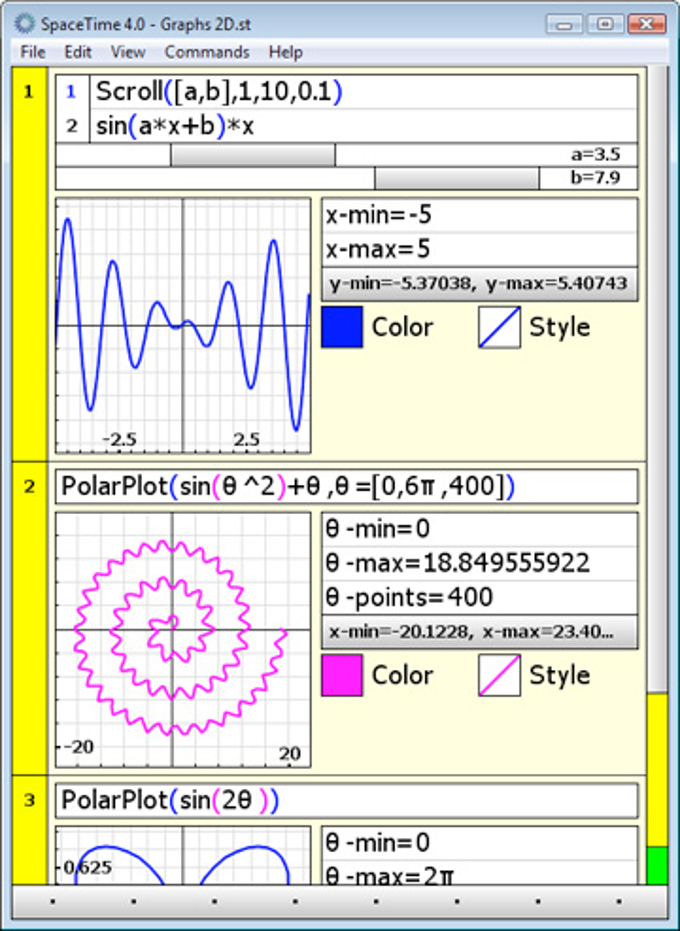Screen dimensions: 680x931
Task: Edit the PolarPlot(sin(θ^2)+θ formula field
Action: [x=347, y=486]
